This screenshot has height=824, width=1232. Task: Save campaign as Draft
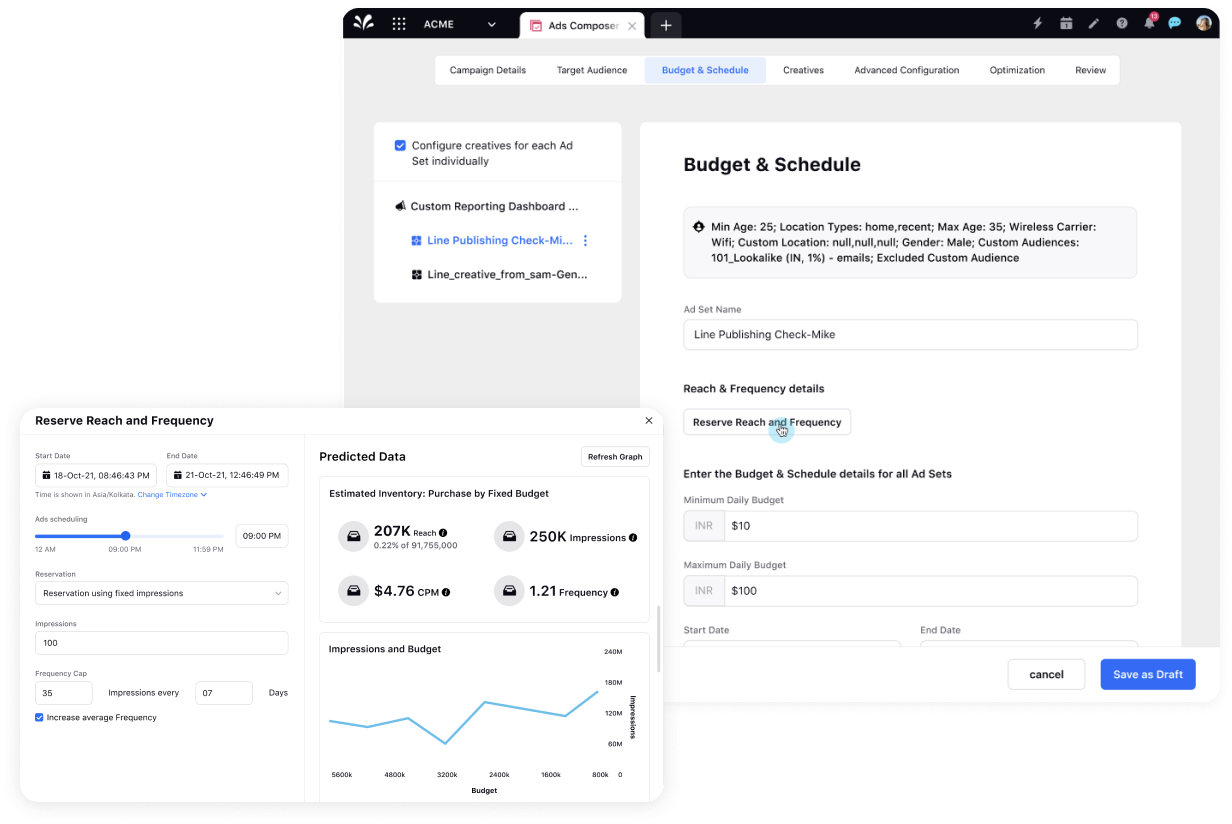pos(1147,674)
